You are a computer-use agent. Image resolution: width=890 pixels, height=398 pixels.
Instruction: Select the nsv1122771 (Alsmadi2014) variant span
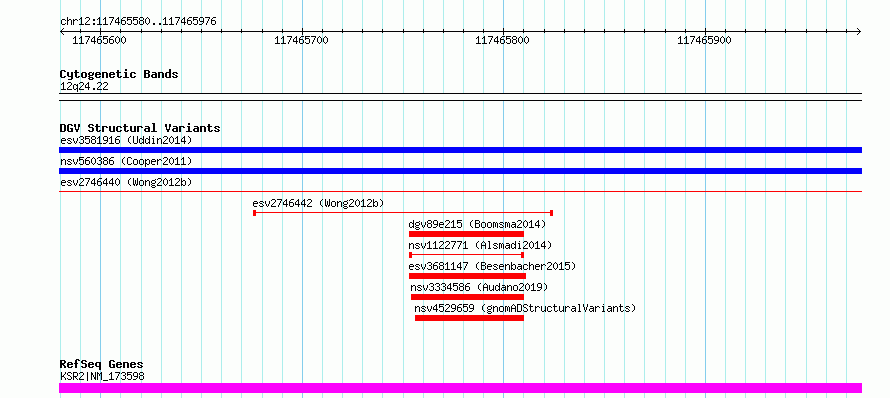point(466,255)
